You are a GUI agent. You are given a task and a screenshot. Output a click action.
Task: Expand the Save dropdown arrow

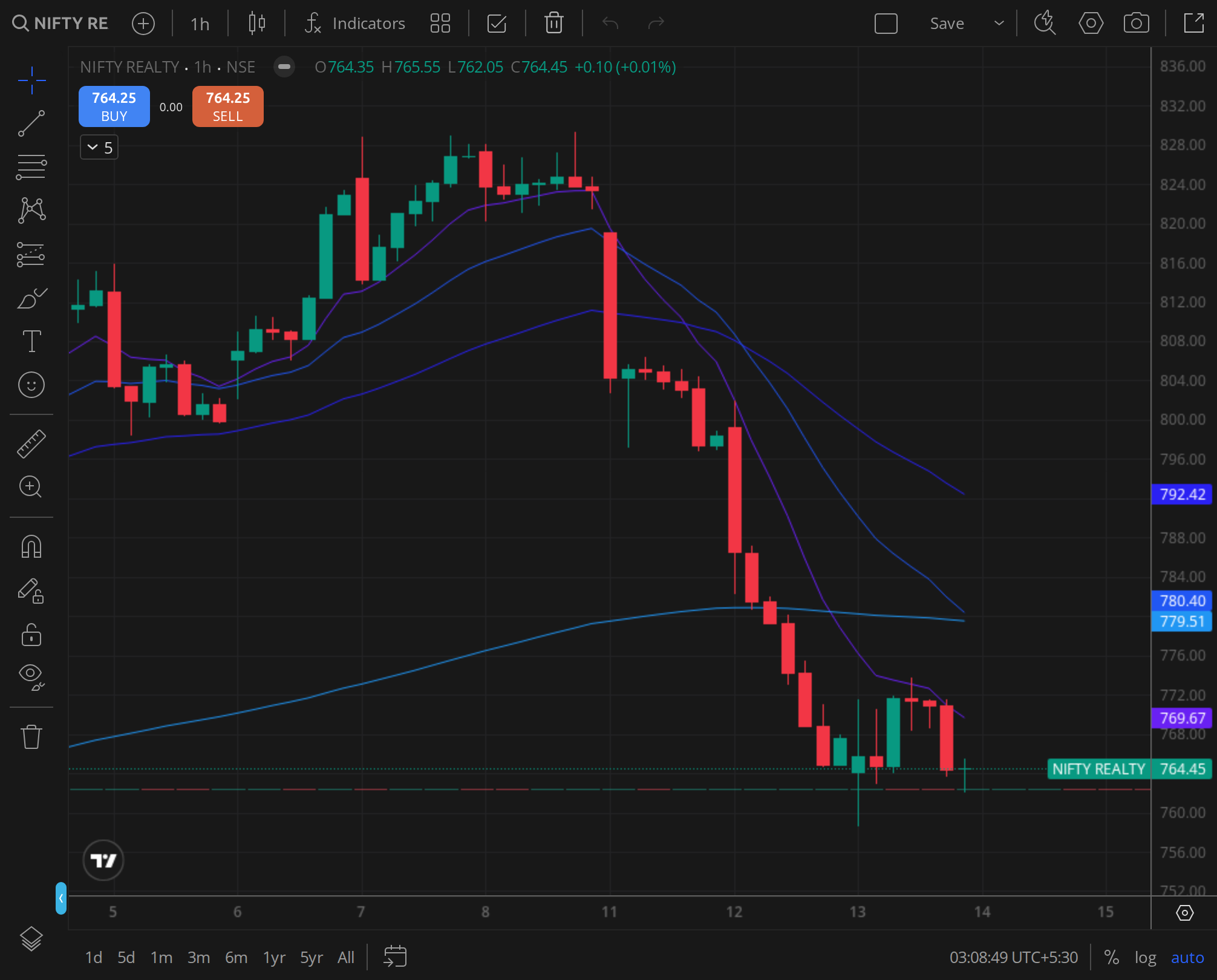999,23
